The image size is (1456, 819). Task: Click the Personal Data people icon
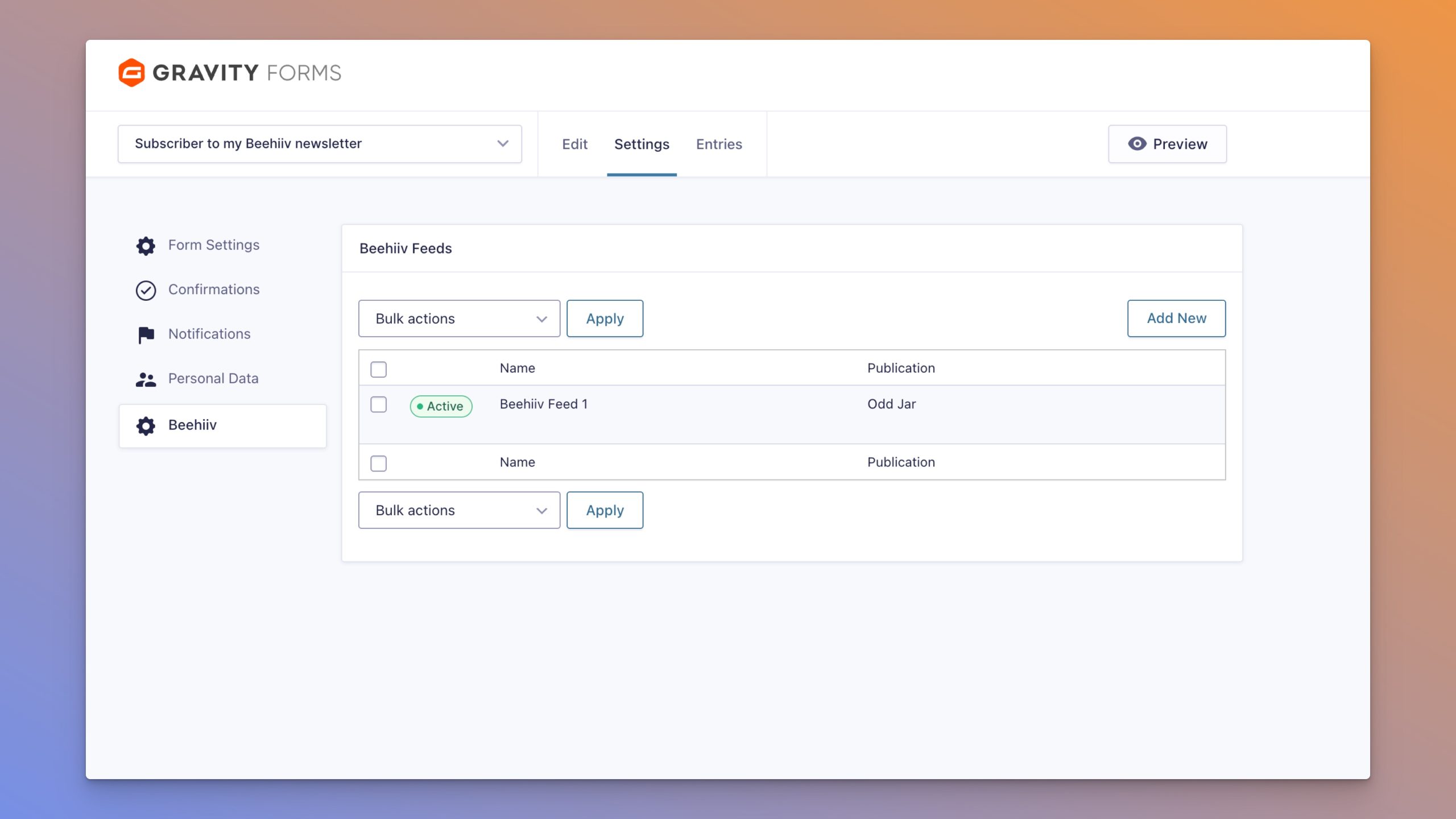click(146, 379)
